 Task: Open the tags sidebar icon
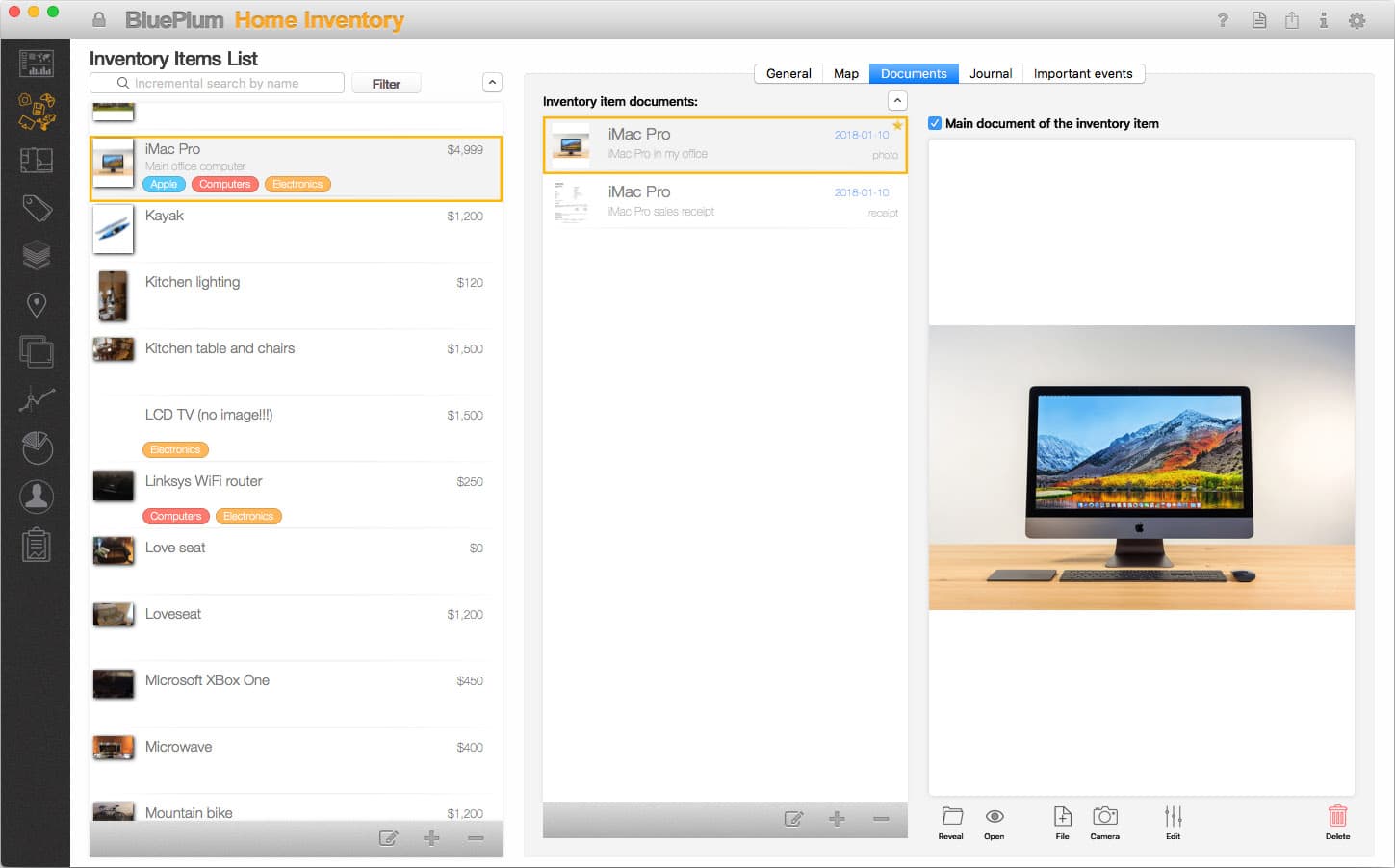click(x=37, y=208)
